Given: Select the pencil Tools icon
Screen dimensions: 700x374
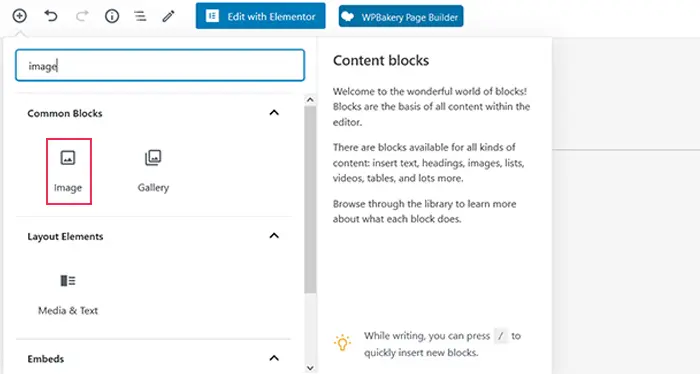Looking at the screenshot, I should 168,17.
